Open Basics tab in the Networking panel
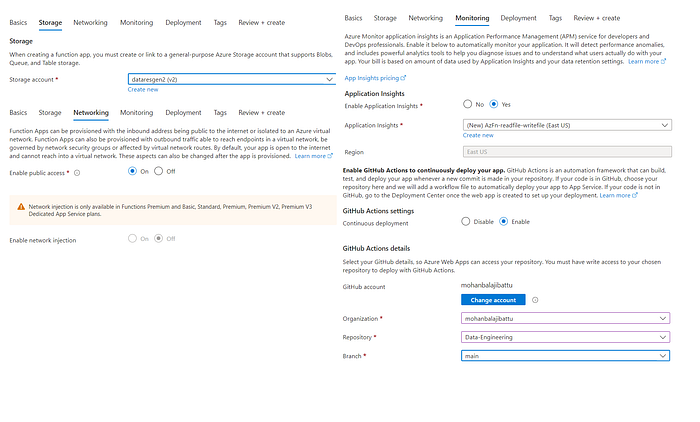 [18, 113]
